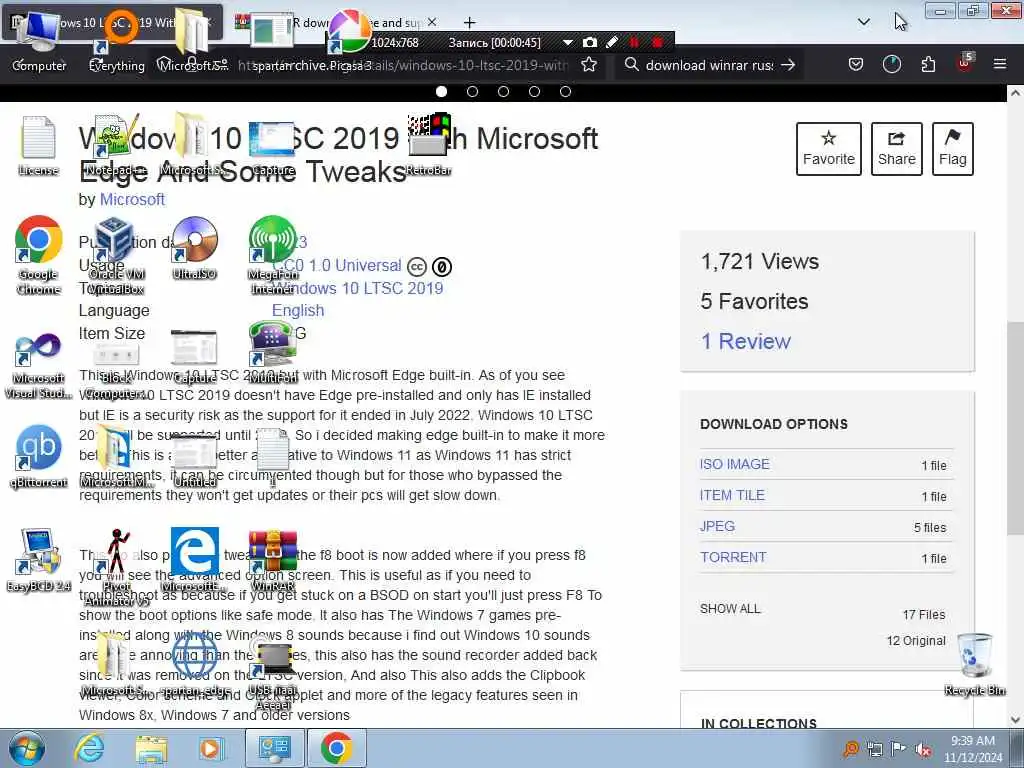The height and width of the screenshot is (768, 1024).
Task: Select the fifth carousel dot
Action: (x=566, y=91)
